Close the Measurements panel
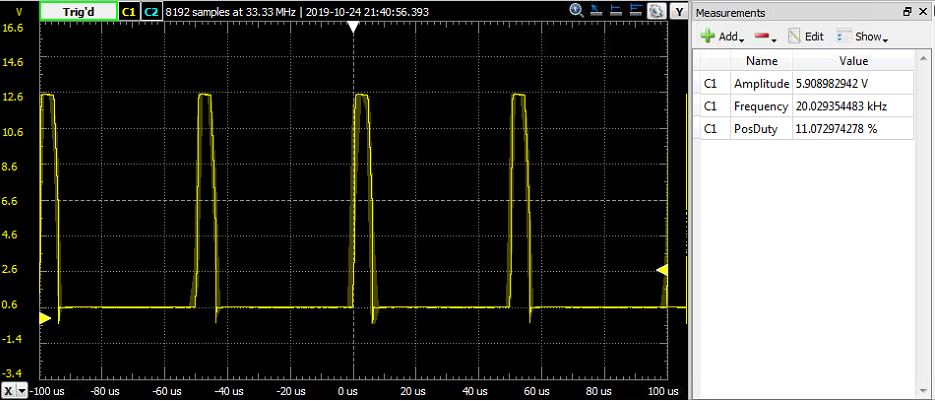935x401 pixels. [x=923, y=12]
